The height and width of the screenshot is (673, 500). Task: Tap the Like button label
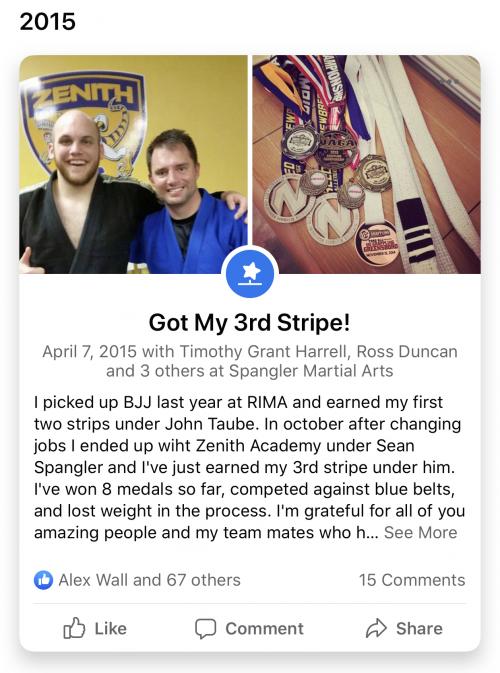[110, 629]
